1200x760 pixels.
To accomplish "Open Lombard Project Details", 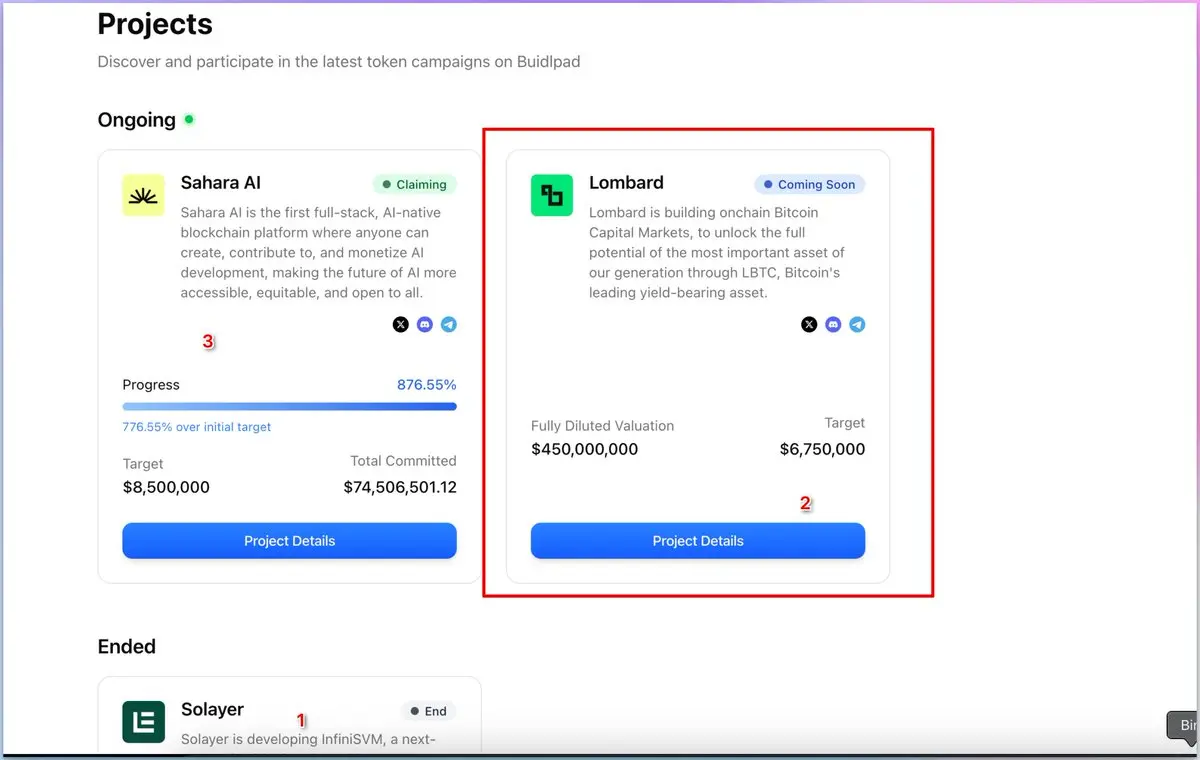I will tap(698, 541).
